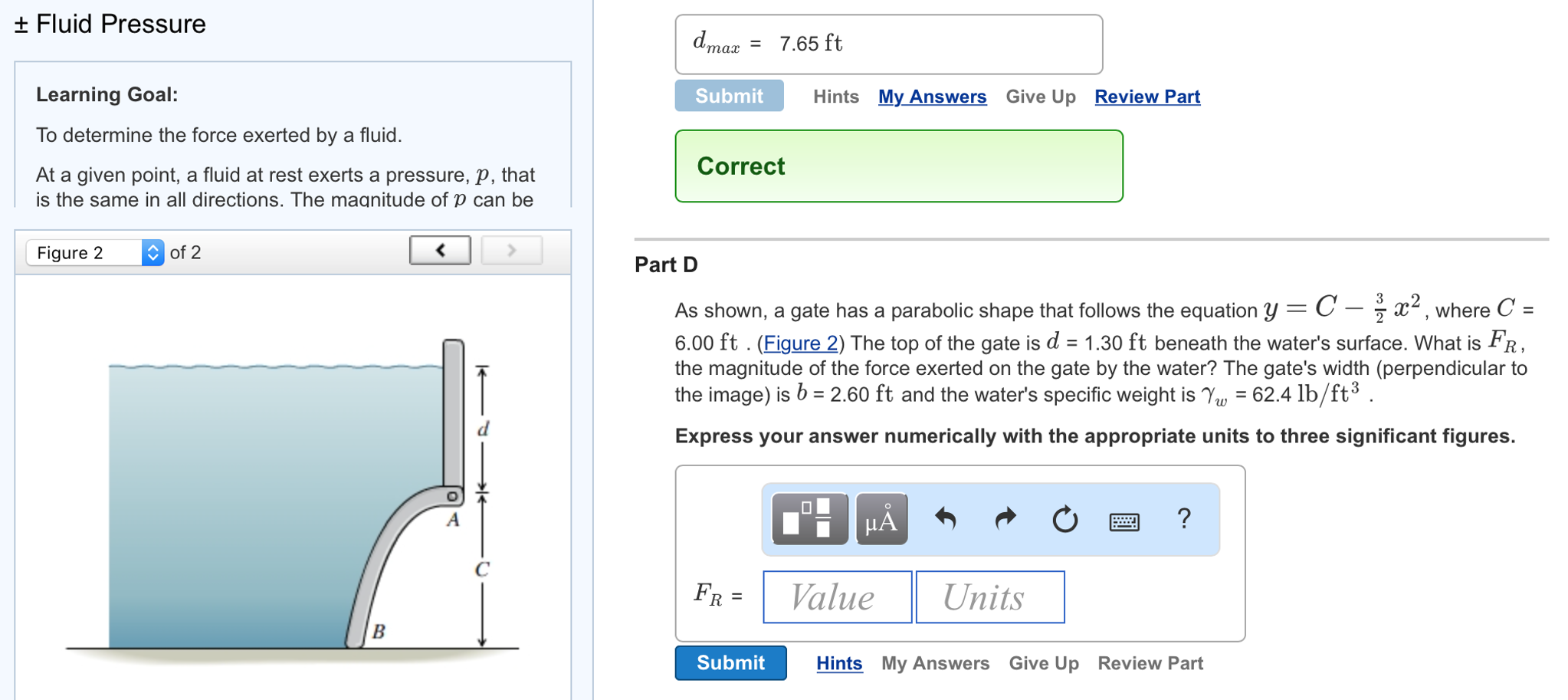This screenshot has height=700, width=1568.
Task: Select the μÅ units template icon
Action: click(x=881, y=520)
